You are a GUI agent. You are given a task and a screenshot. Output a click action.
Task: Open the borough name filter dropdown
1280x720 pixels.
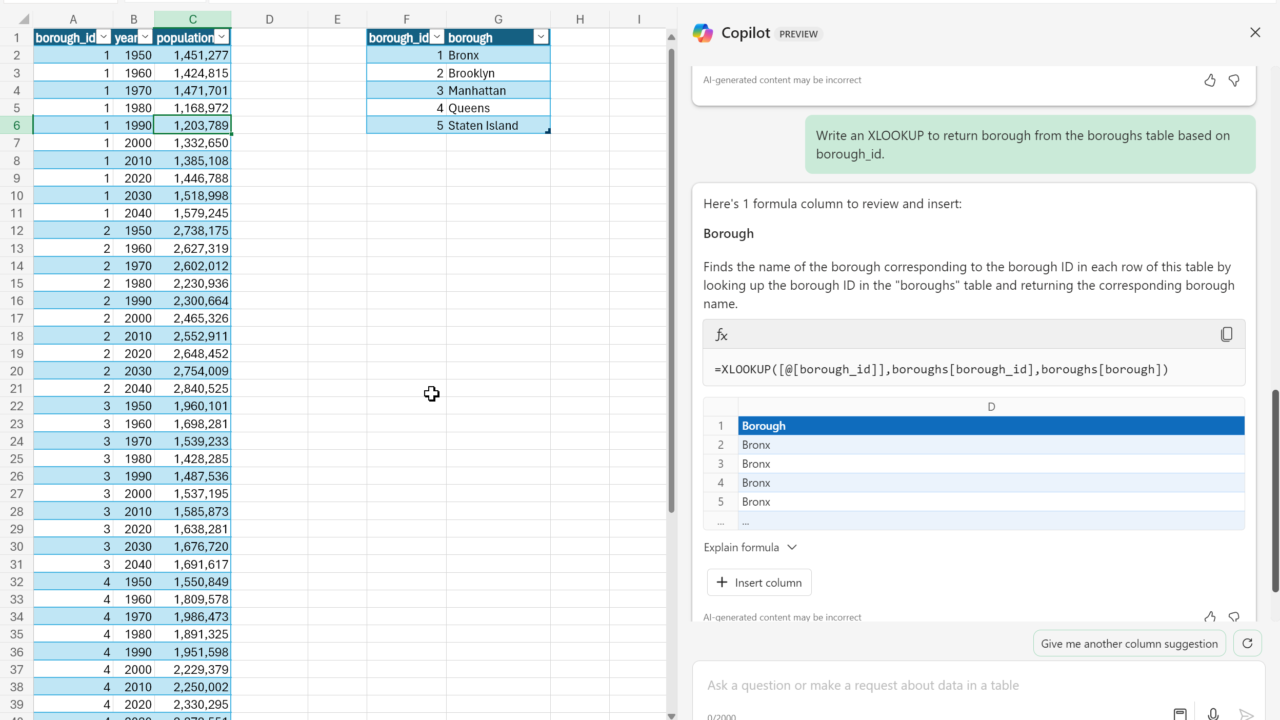[x=541, y=37]
